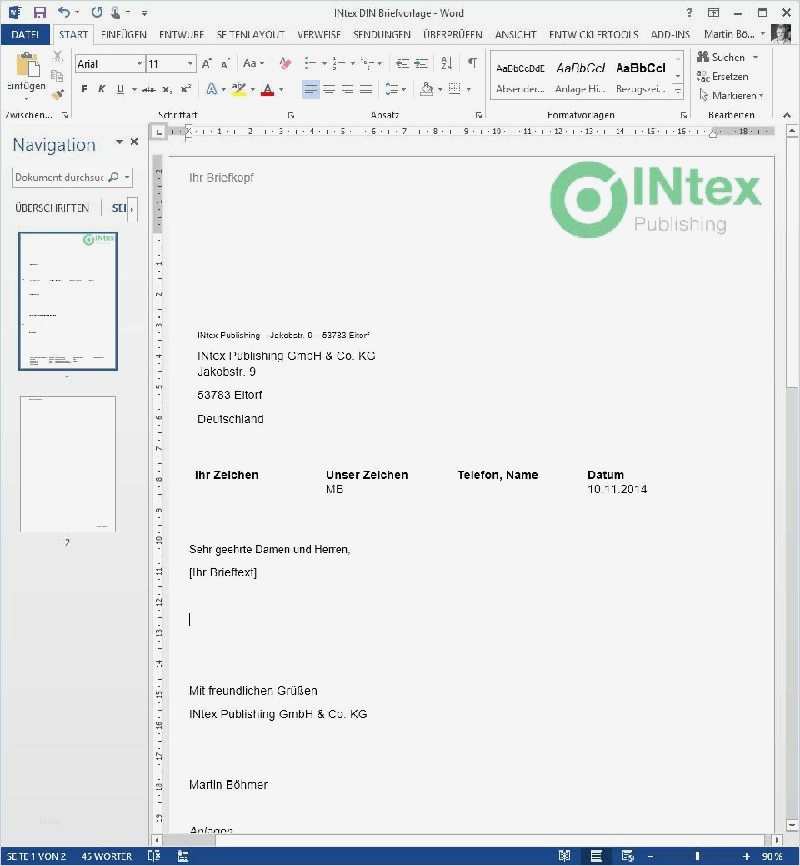Switch to read mode view icon

(x=564, y=856)
